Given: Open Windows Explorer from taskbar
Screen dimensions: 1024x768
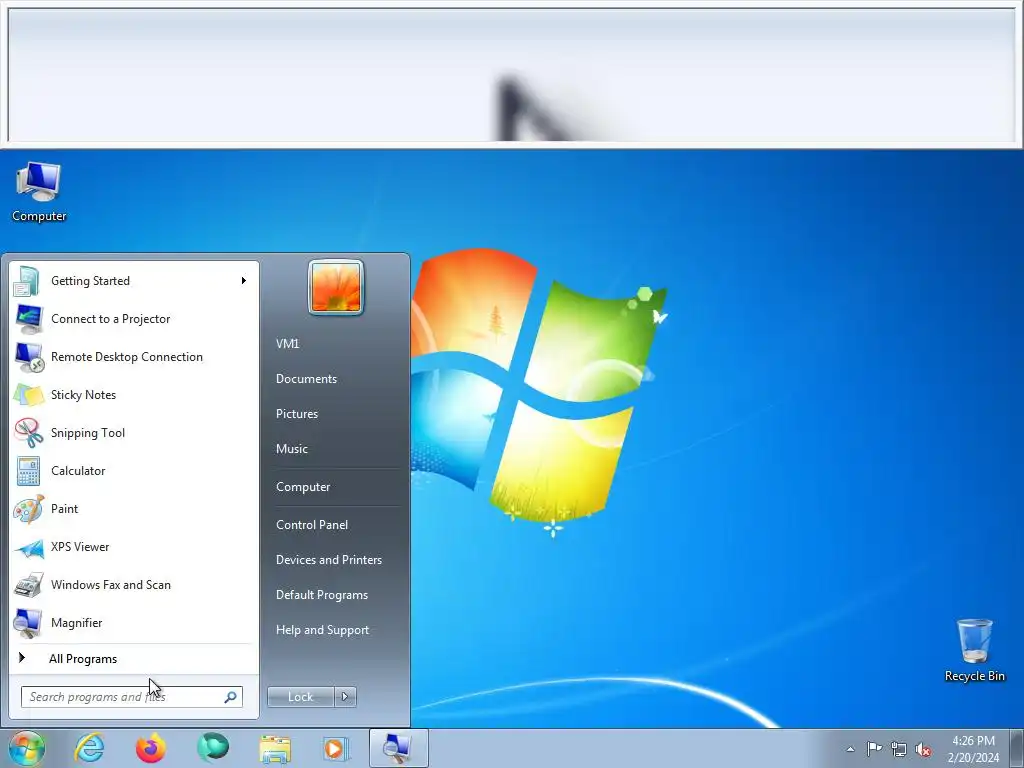Looking at the screenshot, I should tap(275, 748).
